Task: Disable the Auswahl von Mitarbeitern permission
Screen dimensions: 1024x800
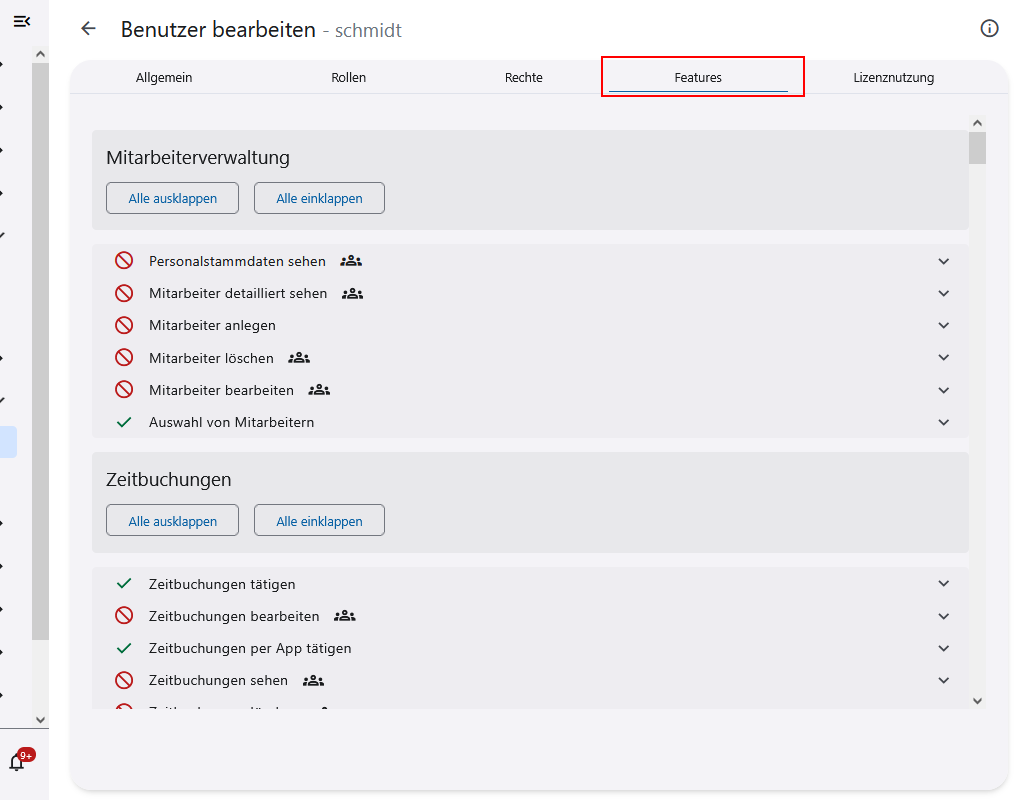Action: (124, 421)
